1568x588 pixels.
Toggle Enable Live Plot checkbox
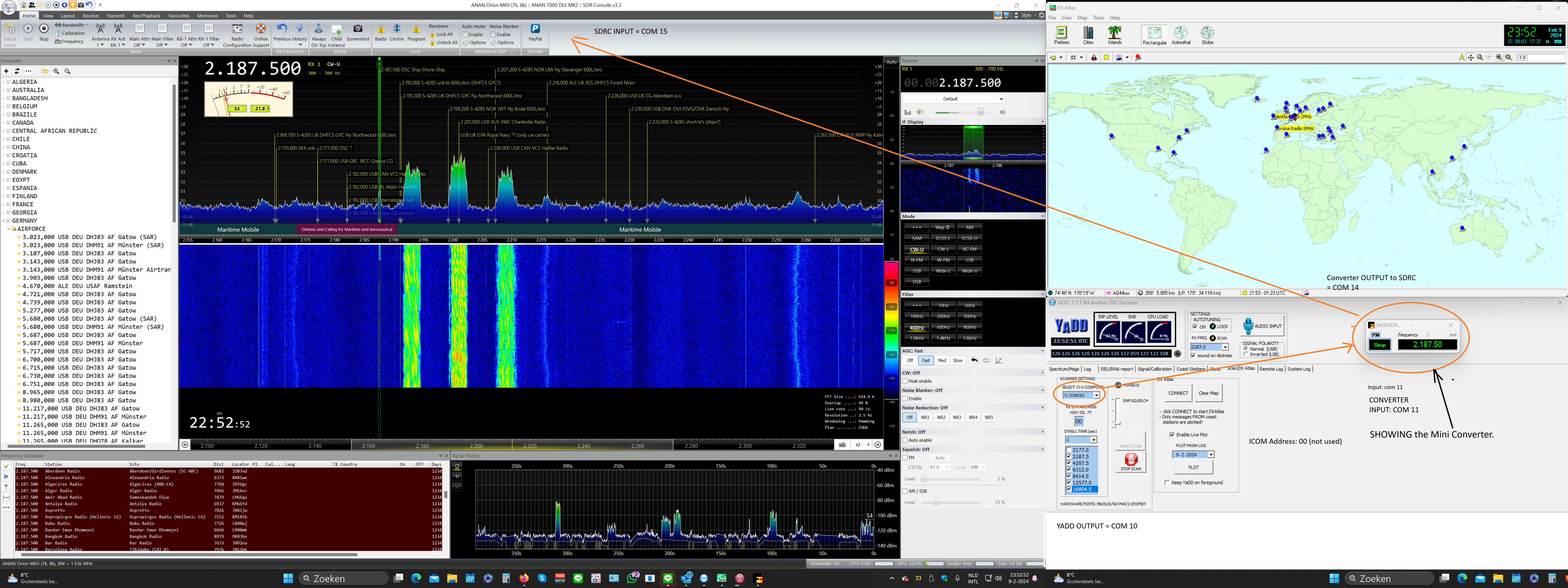[1172, 435]
